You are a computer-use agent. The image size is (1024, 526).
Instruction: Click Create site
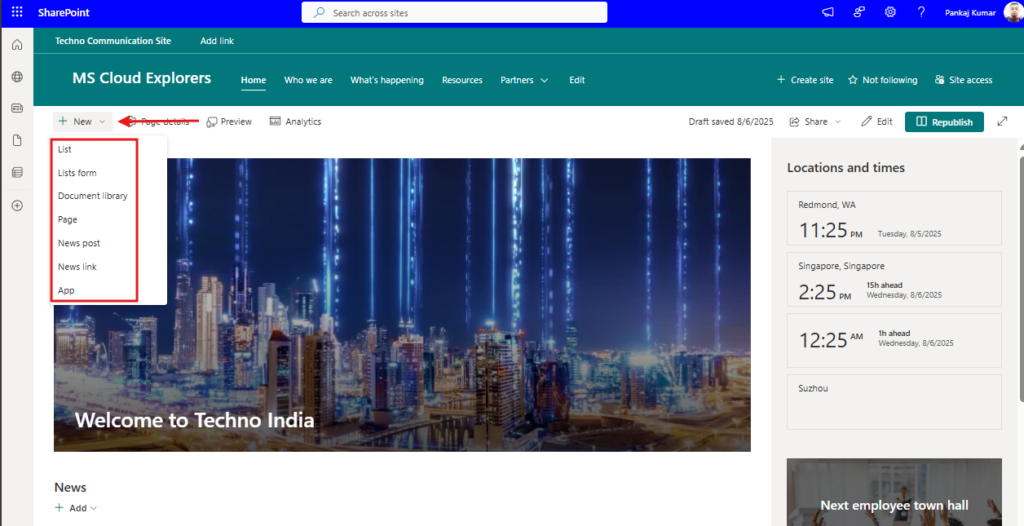(805, 80)
